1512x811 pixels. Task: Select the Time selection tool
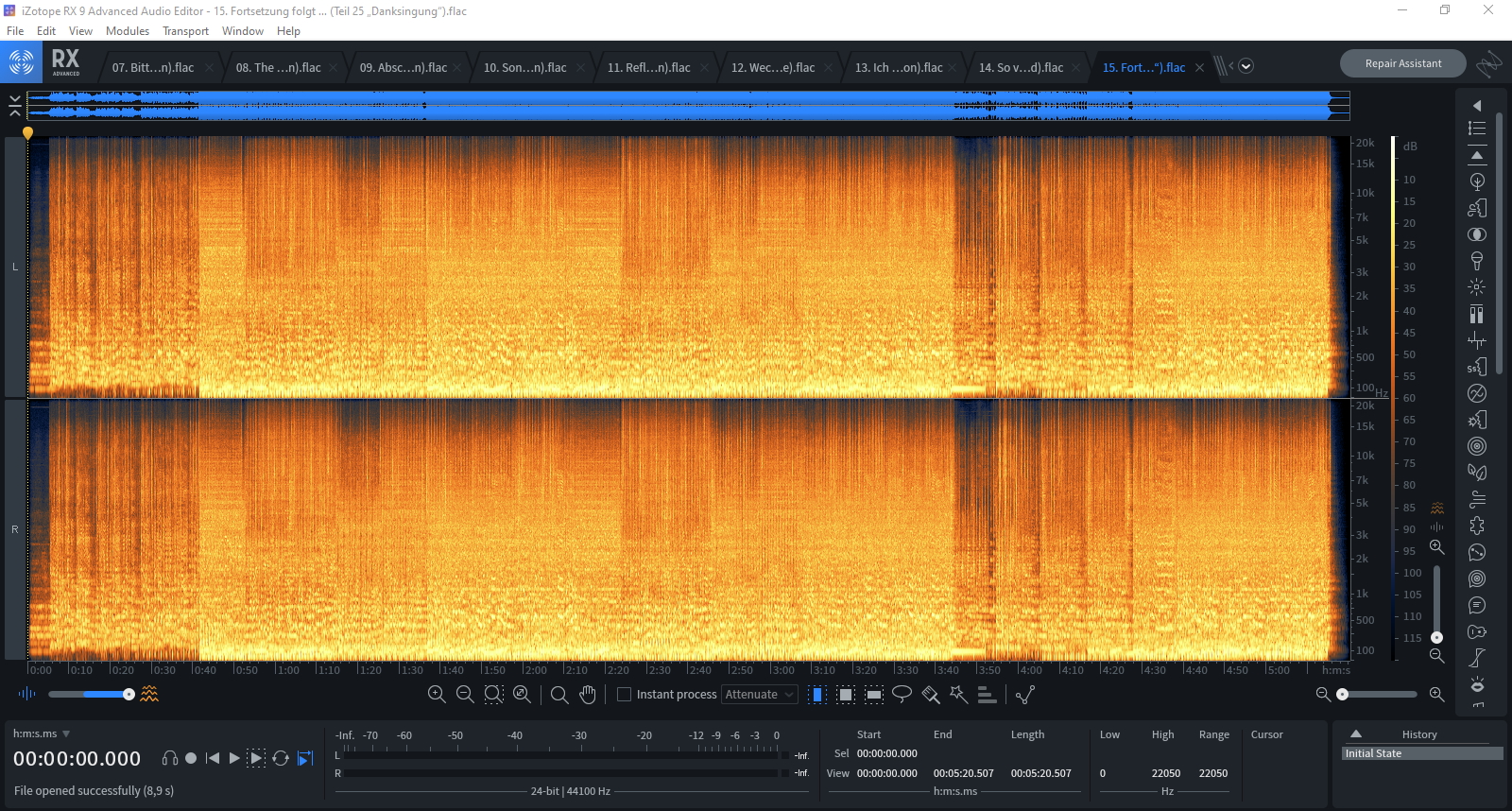pyautogui.click(x=817, y=695)
